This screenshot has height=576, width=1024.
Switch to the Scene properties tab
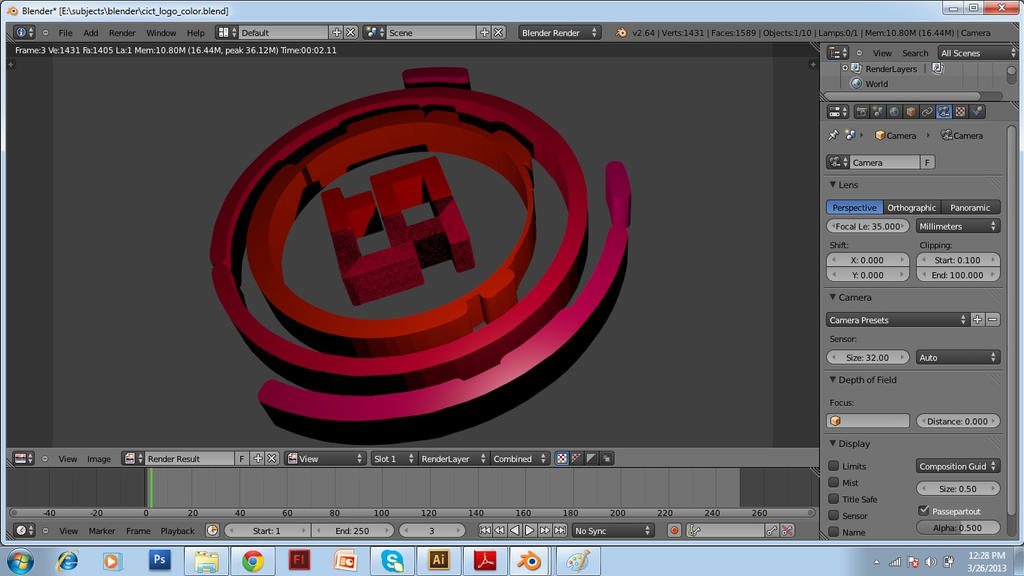(x=878, y=112)
